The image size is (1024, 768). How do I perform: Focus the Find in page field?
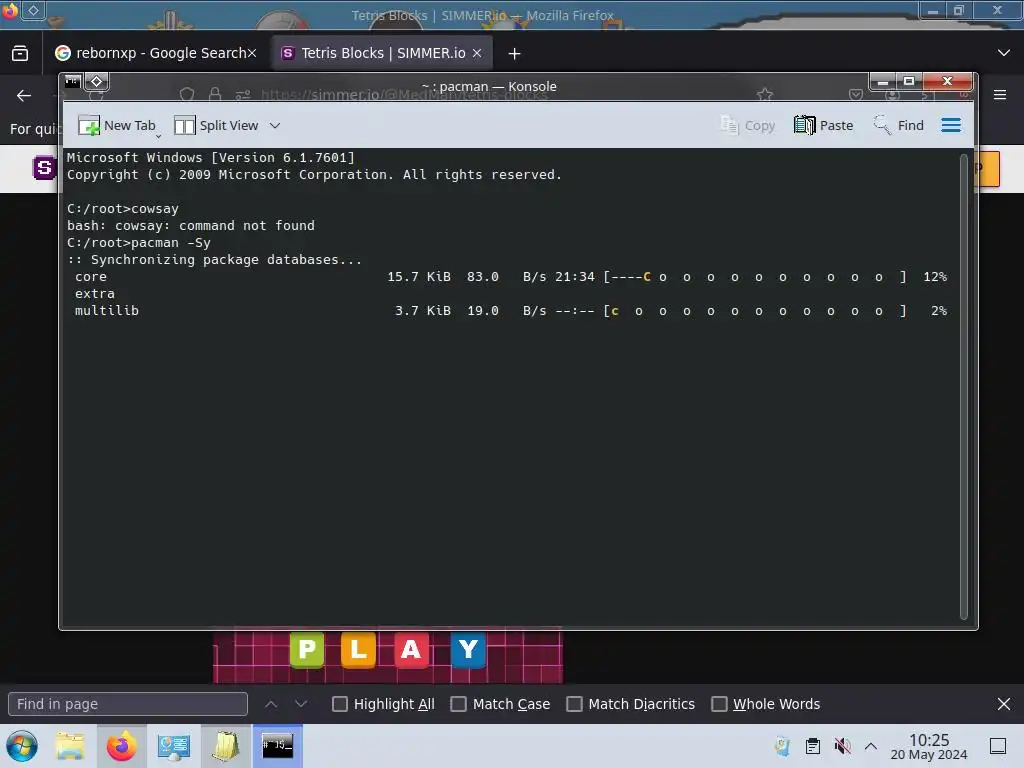128,704
